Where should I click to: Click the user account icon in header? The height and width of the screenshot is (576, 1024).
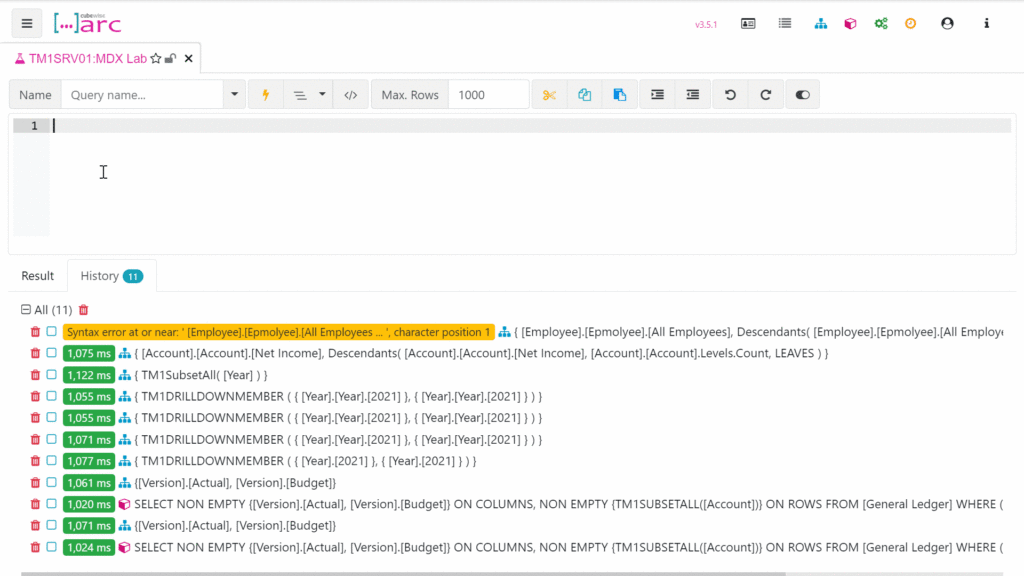pos(947,24)
